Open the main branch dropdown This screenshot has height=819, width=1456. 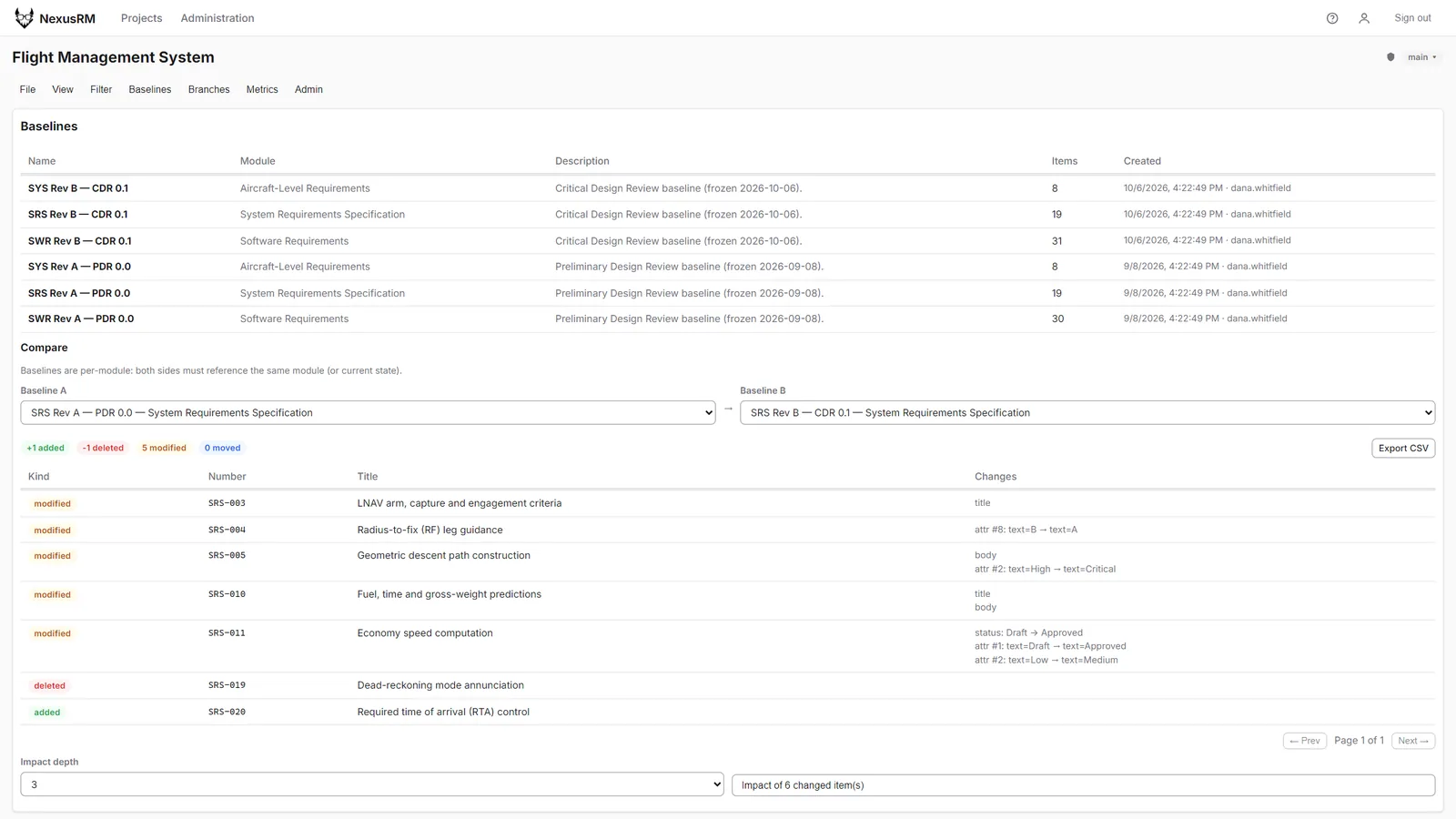click(1422, 57)
